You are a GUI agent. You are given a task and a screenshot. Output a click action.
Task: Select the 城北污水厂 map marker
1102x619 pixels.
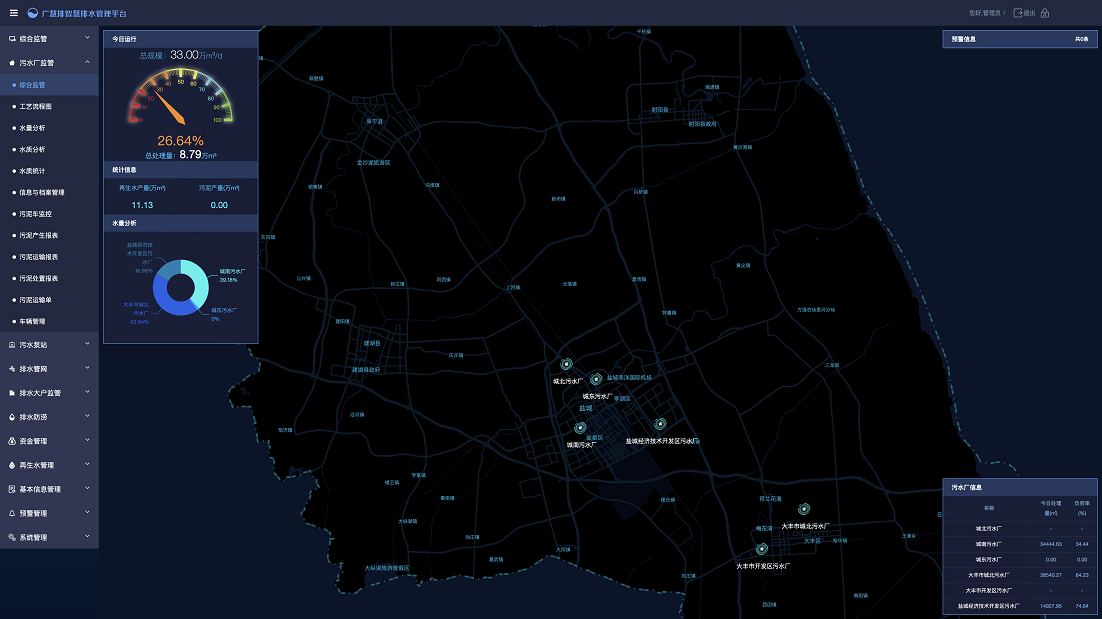point(566,364)
